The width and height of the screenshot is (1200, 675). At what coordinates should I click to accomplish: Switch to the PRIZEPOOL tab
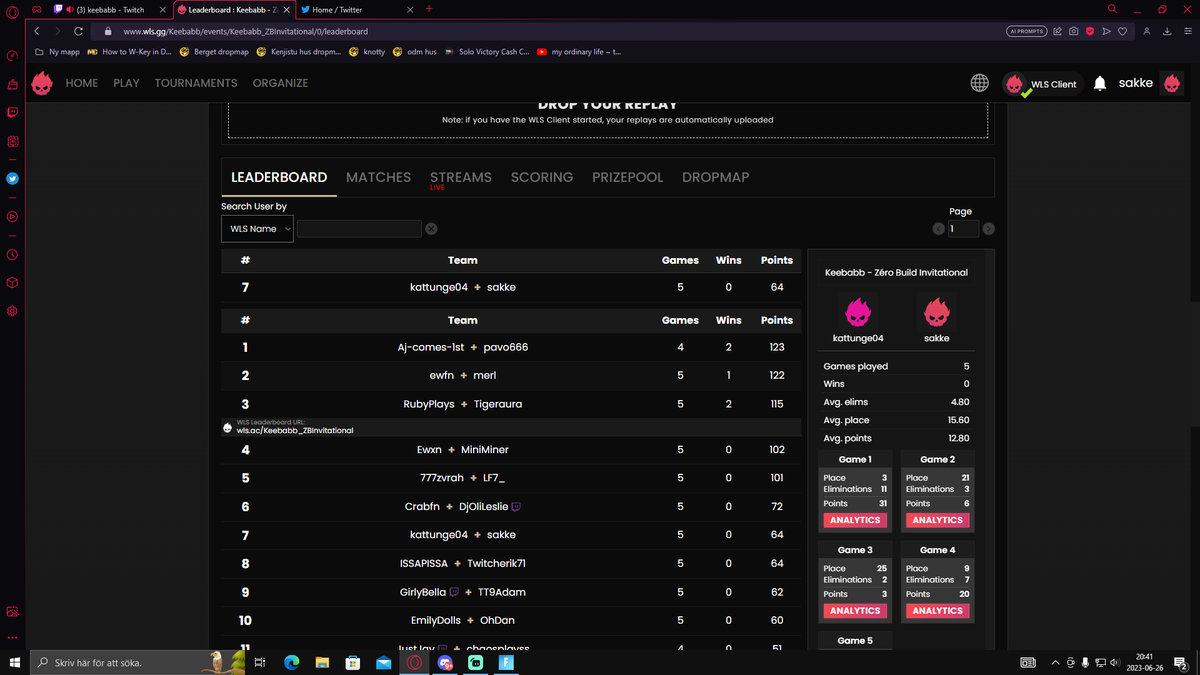[x=628, y=177]
